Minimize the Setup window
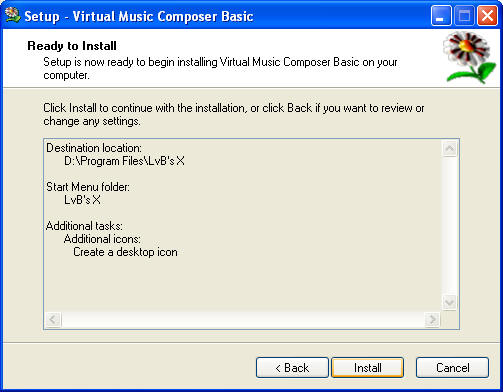The width and height of the screenshot is (503, 392). 441,16
